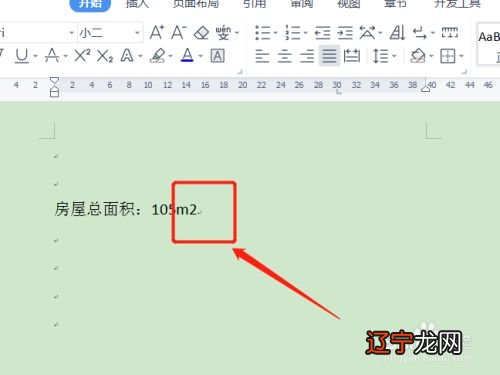The height and width of the screenshot is (375, 500).
Task: Click the tab stop marker near 30 on ruler
Action: [338, 92]
